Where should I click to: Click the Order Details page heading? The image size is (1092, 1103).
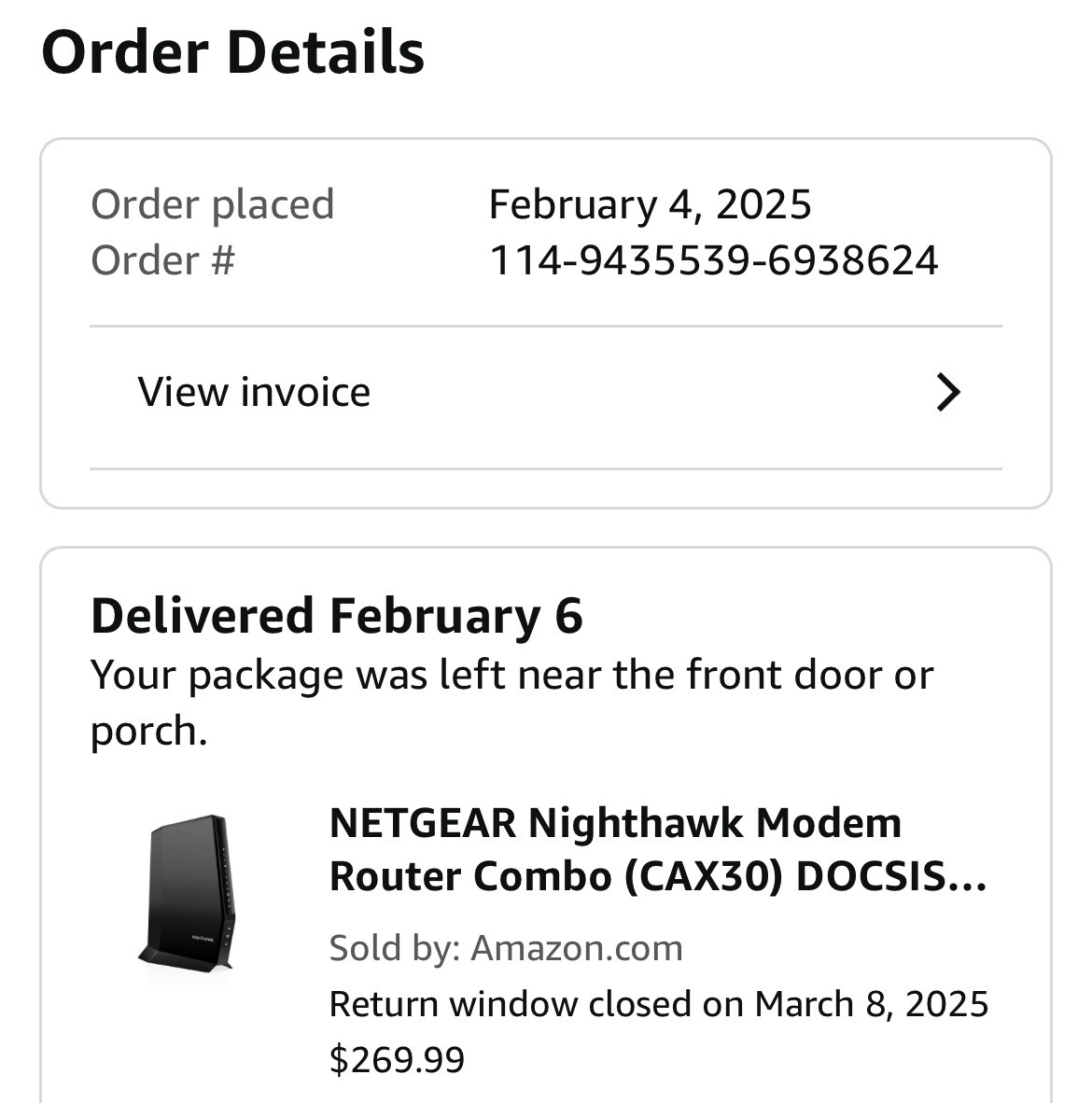(233, 52)
